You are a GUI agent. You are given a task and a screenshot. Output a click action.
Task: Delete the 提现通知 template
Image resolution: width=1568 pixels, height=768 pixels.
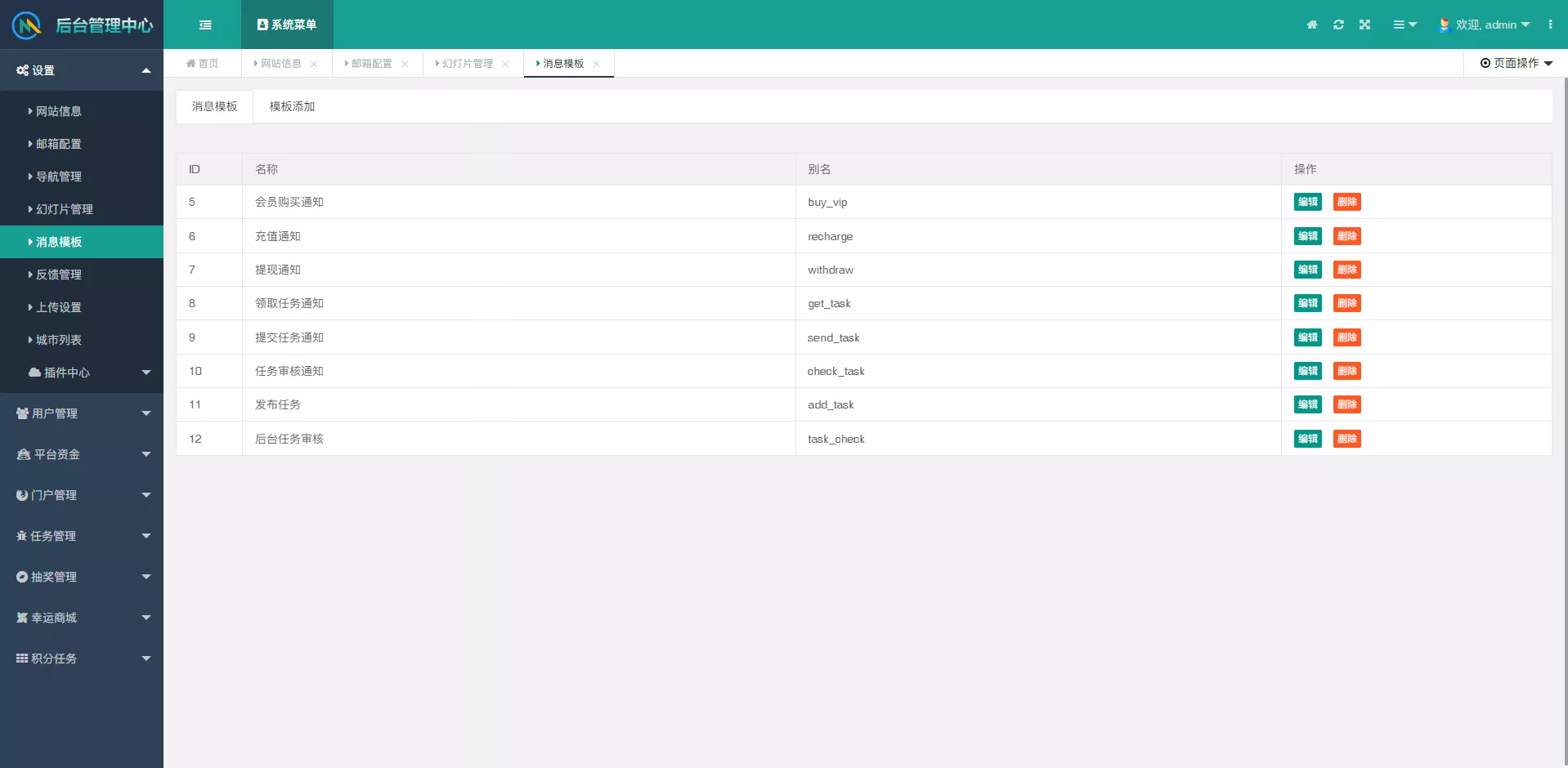1346,270
